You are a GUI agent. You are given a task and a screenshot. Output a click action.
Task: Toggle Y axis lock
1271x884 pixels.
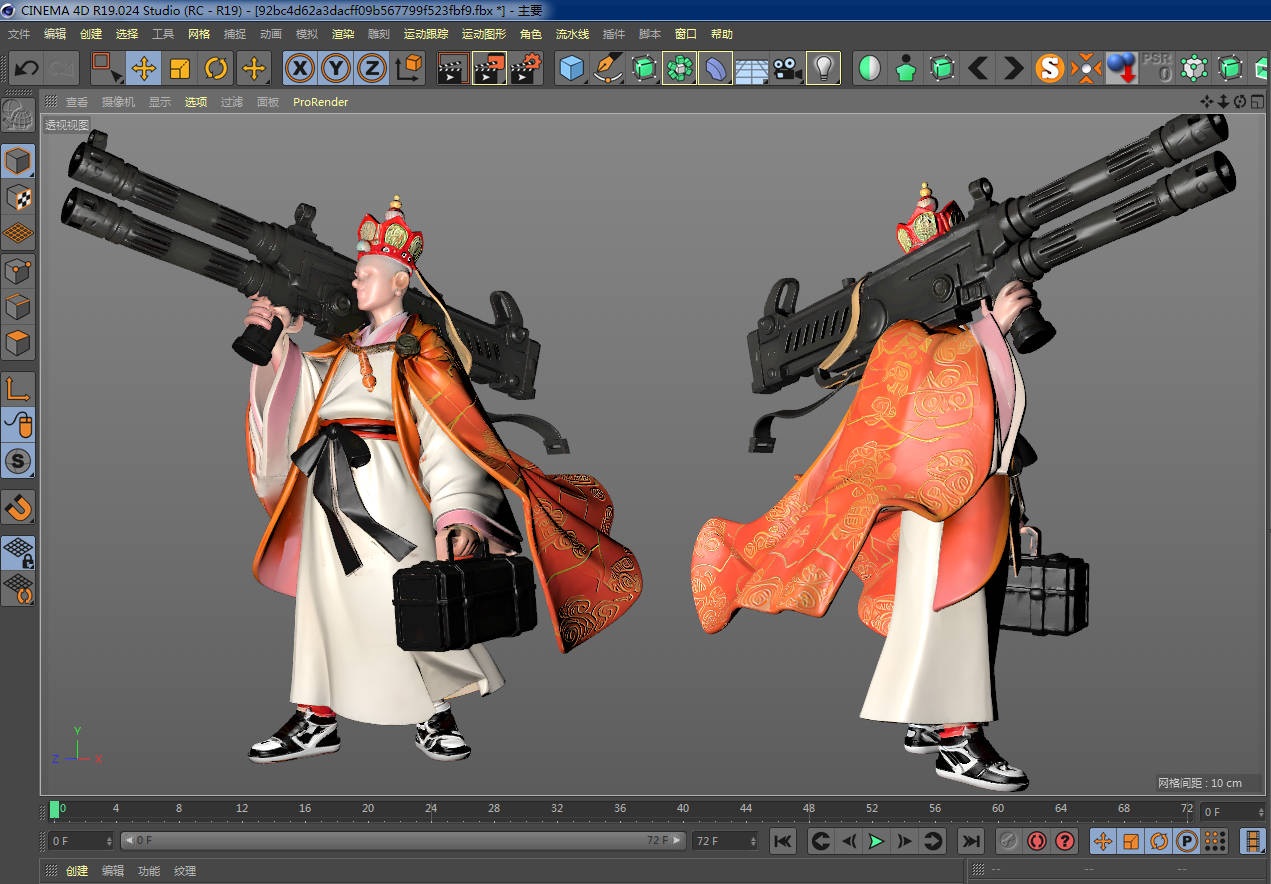[336, 69]
